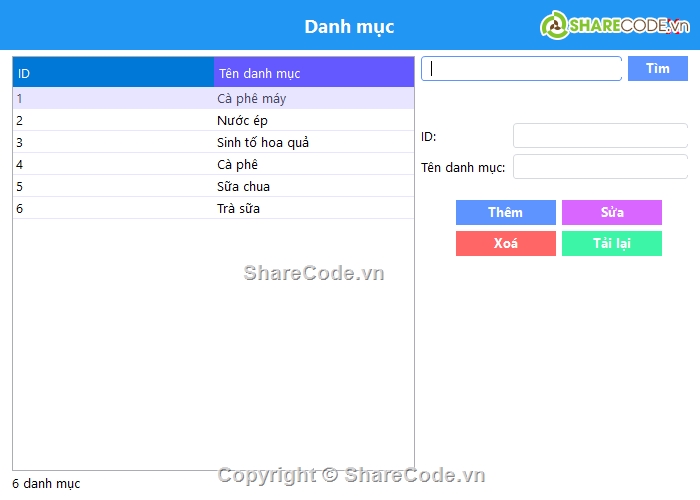This screenshot has width=700, height=500.
Task: Click the blue Thêm button
Action: tap(505, 213)
